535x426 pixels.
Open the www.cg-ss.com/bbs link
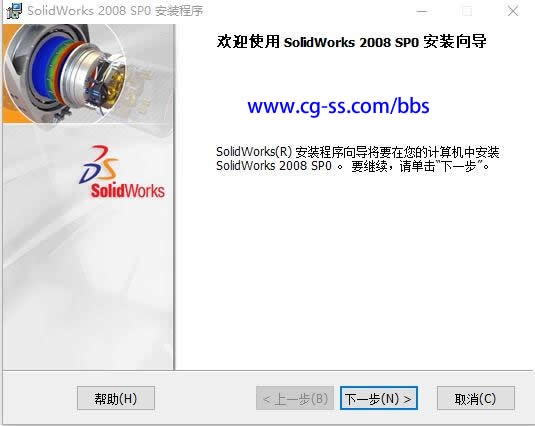(x=338, y=106)
